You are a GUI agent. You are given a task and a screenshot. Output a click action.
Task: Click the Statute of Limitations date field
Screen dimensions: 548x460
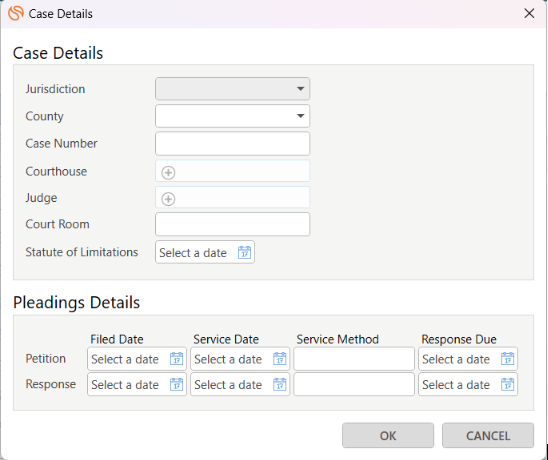(x=205, y=252)
